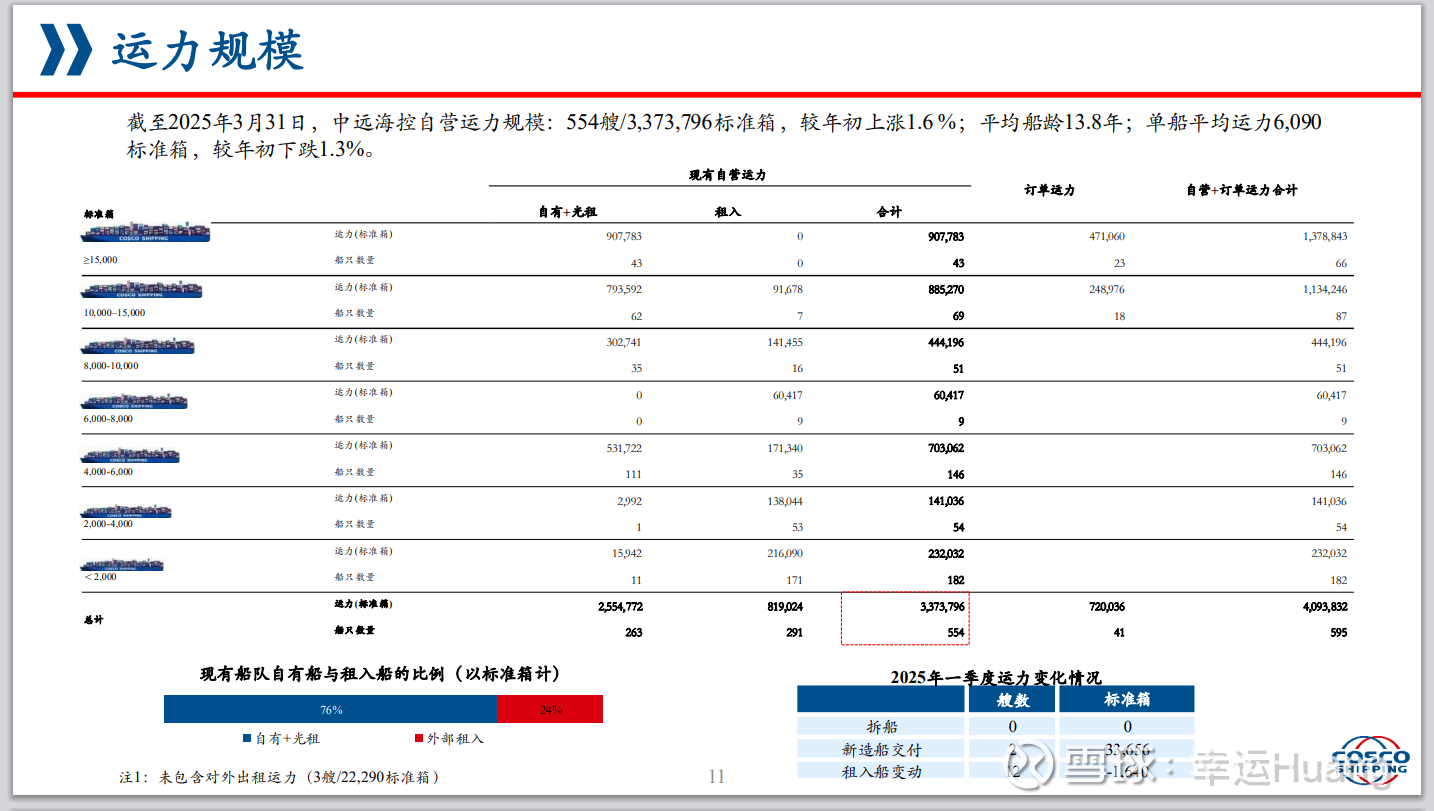Click the 租入 column header
Screen dimensions: 1434x811
pos(727,212)
